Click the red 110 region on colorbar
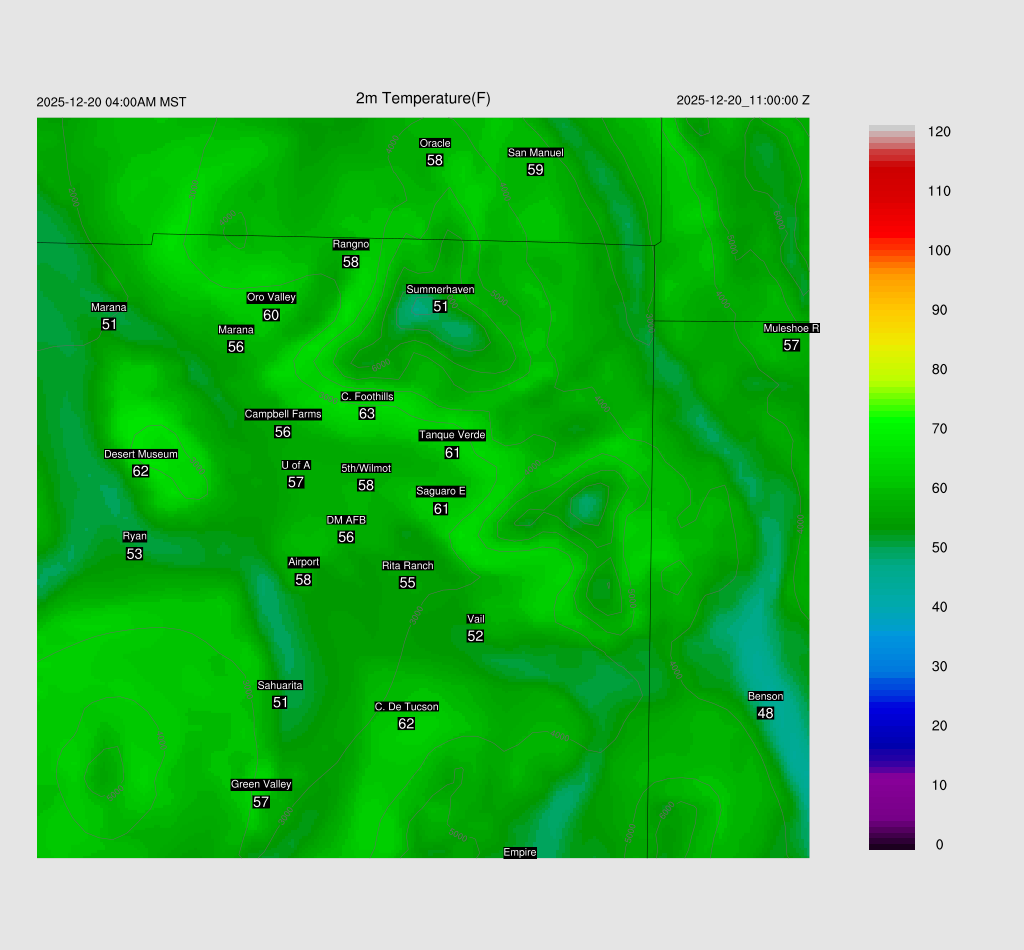 [892, 190]
